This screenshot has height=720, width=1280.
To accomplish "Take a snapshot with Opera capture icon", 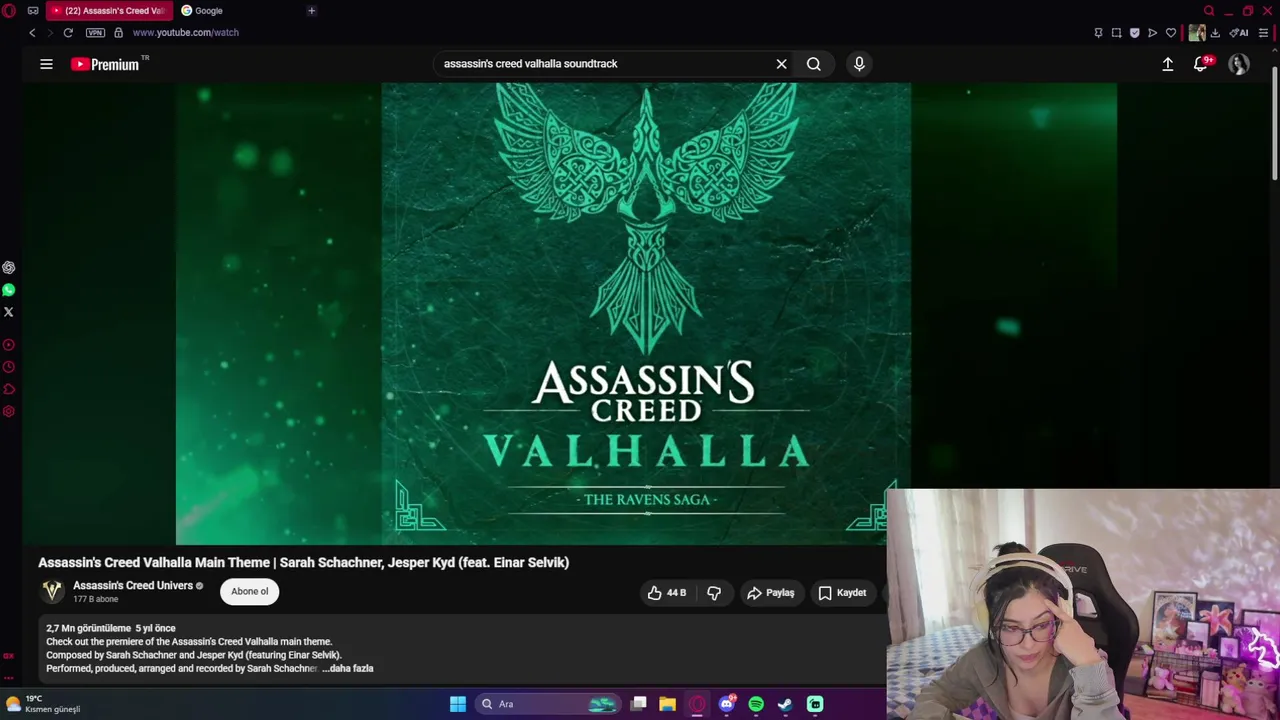I will coord(1116,33).
